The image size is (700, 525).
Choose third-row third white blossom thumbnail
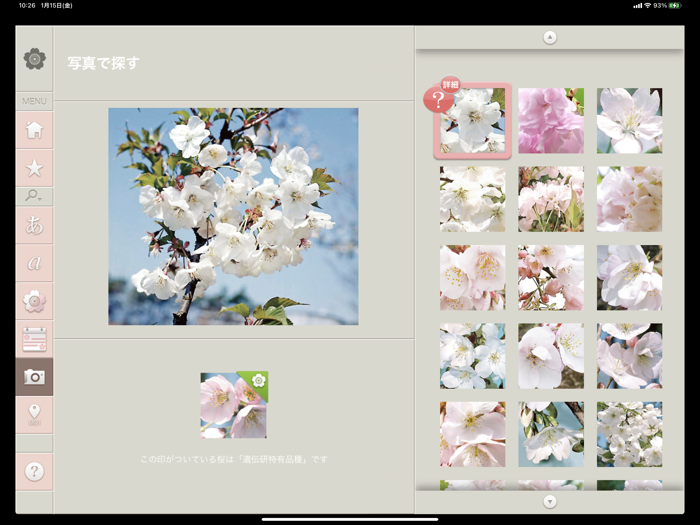(629, 277)
